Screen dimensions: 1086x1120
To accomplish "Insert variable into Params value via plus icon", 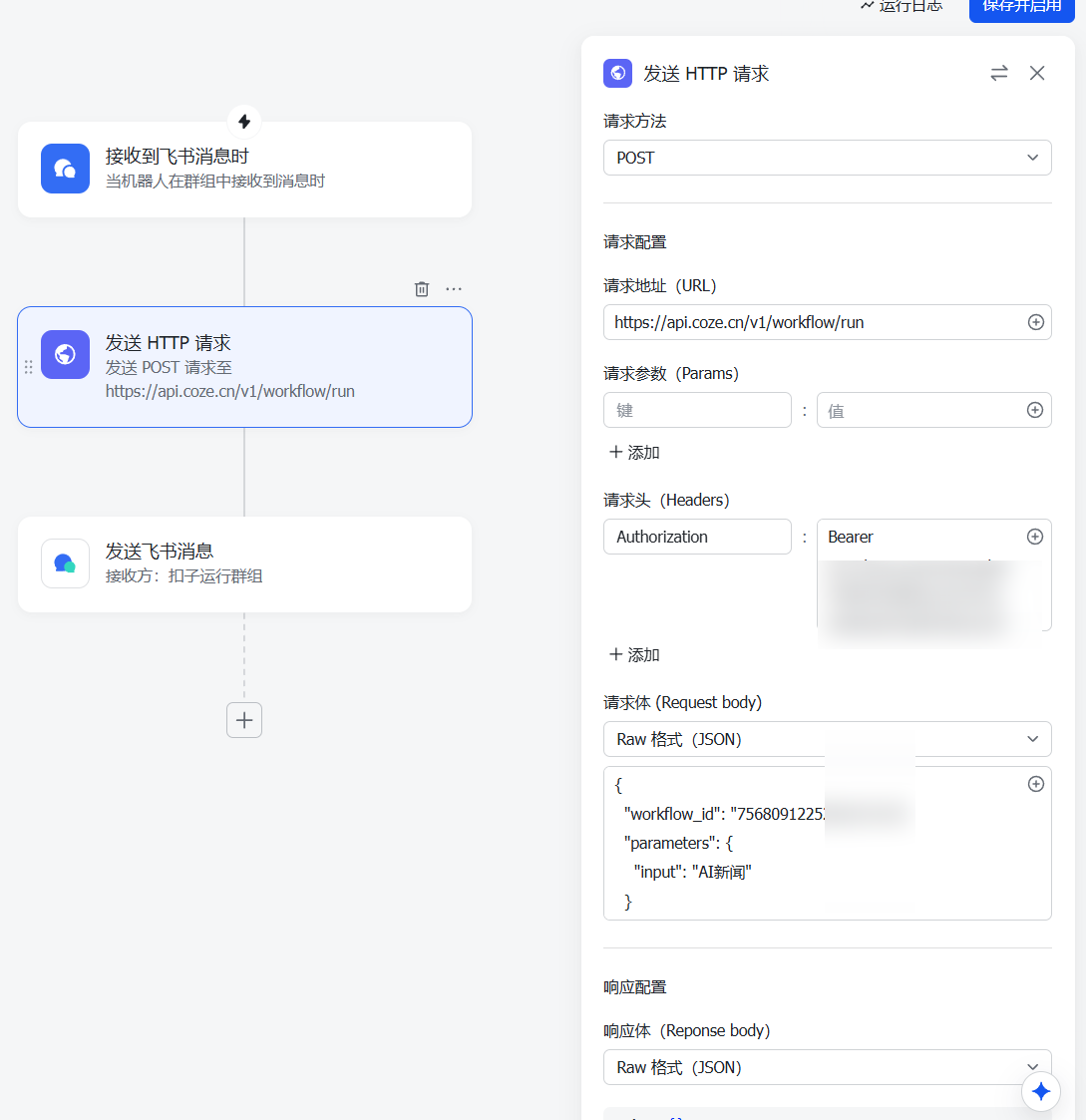I will click(x=1034, y=410).
